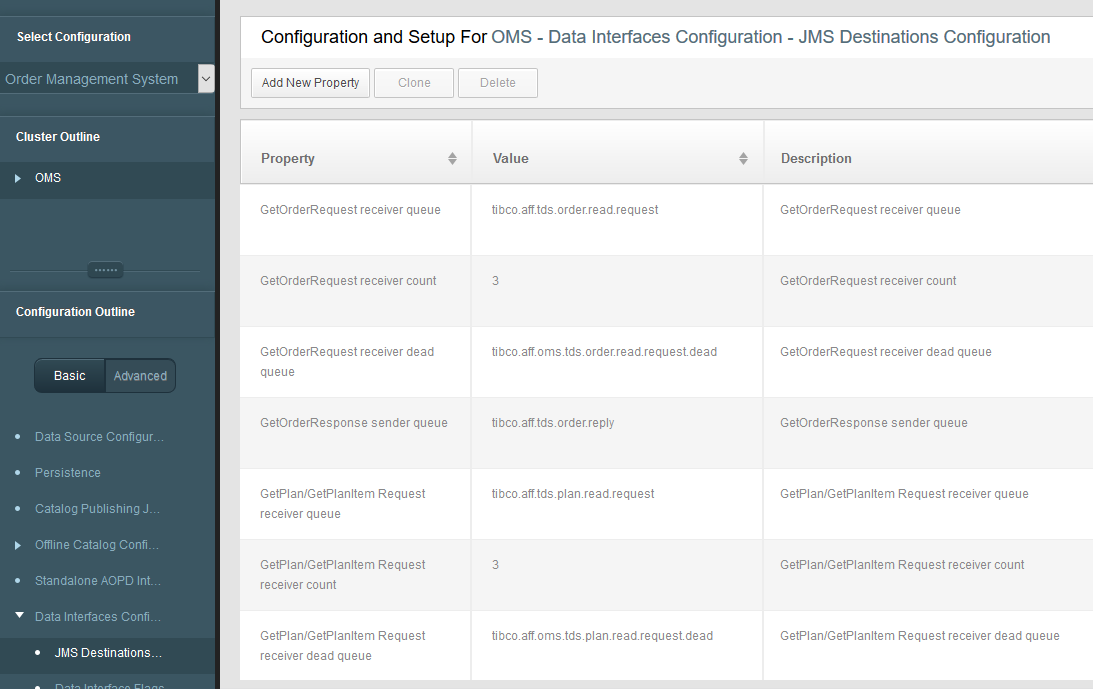
Task: Collapse Data Interfaces Config tree item
Action: (x=19, y=616)
